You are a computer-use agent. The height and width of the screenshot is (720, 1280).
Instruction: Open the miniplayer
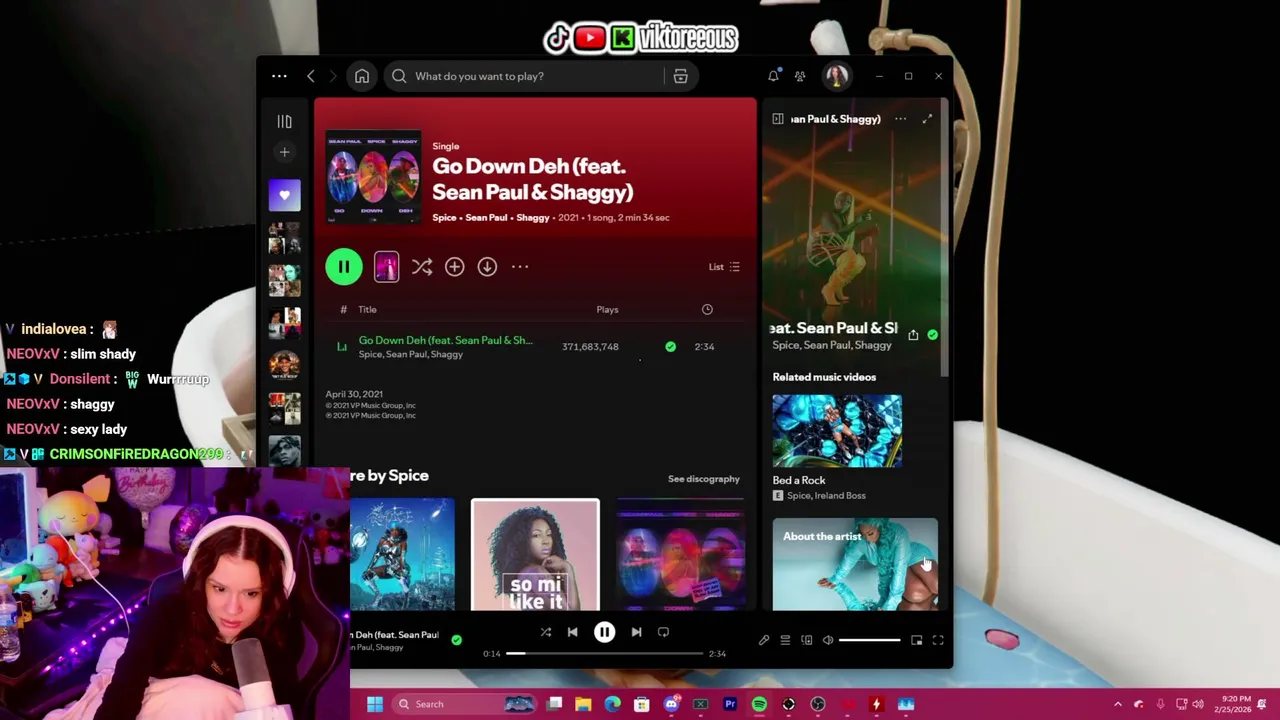tap(916, 640)
